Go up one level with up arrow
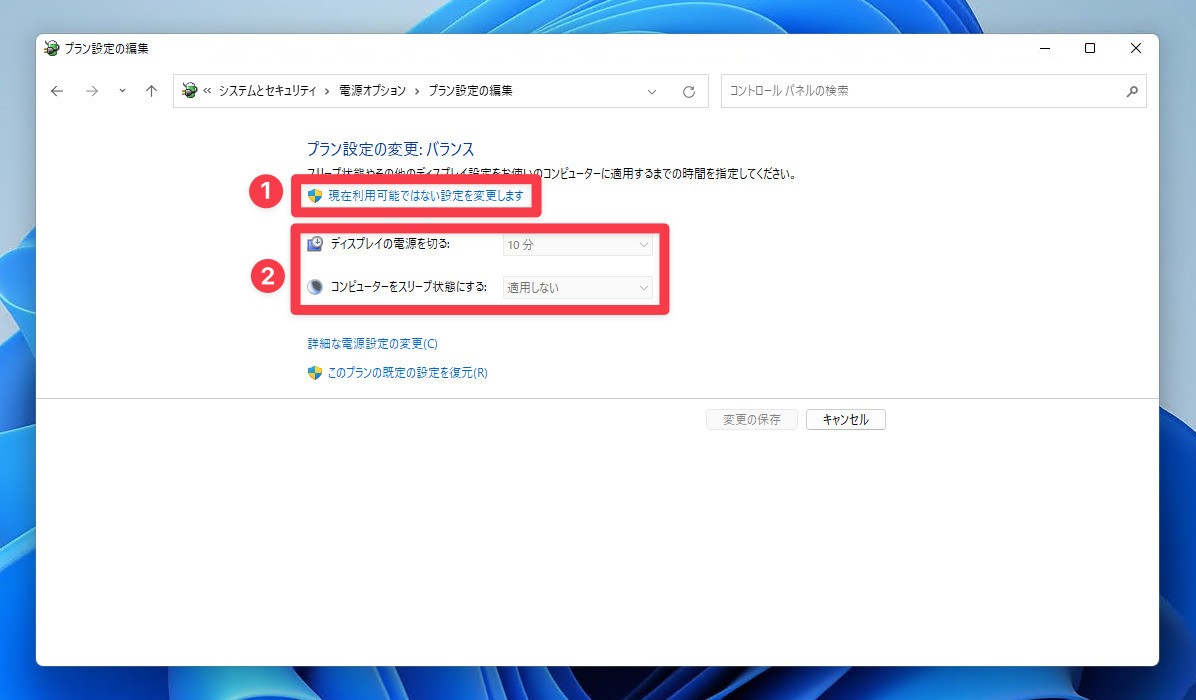 point(151,92)
